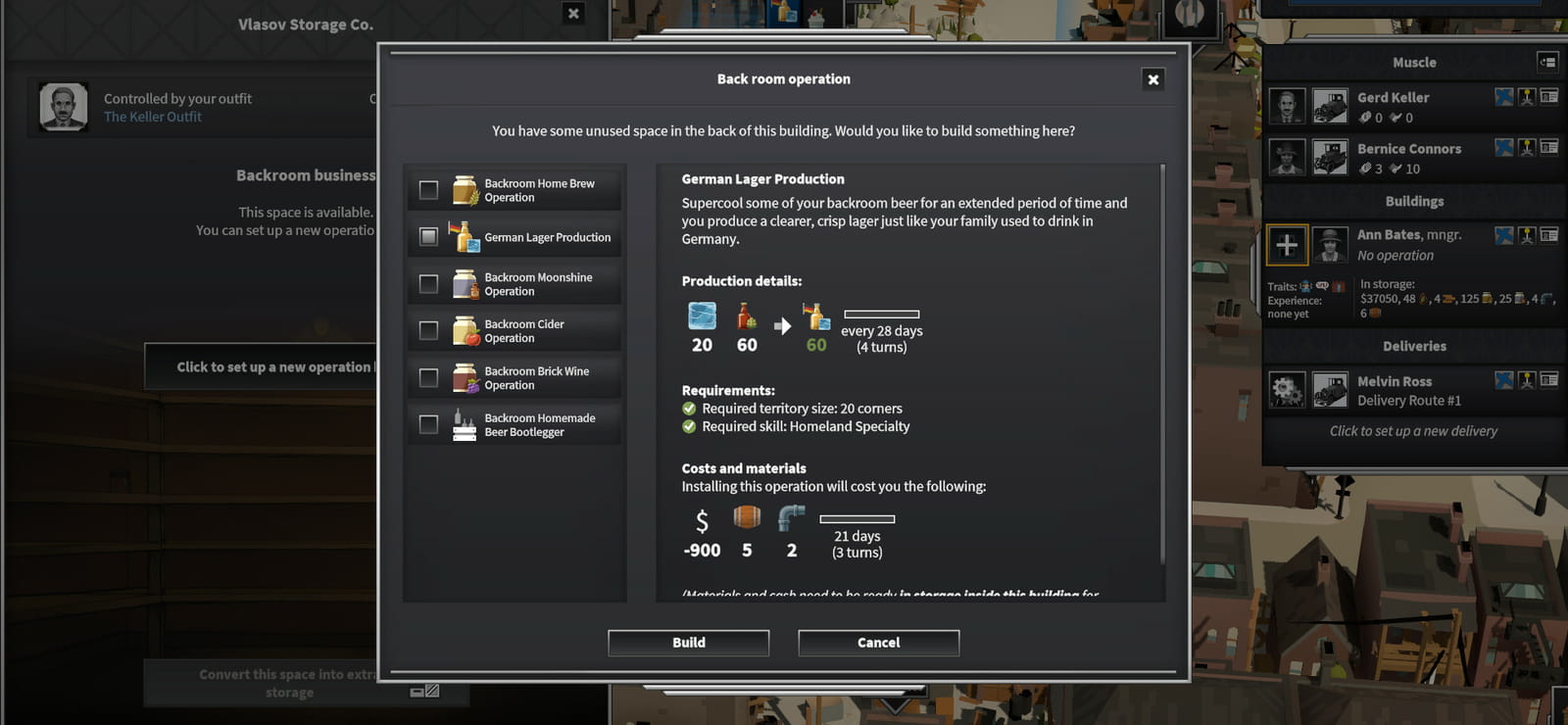Click the Build button

point(689,643)
